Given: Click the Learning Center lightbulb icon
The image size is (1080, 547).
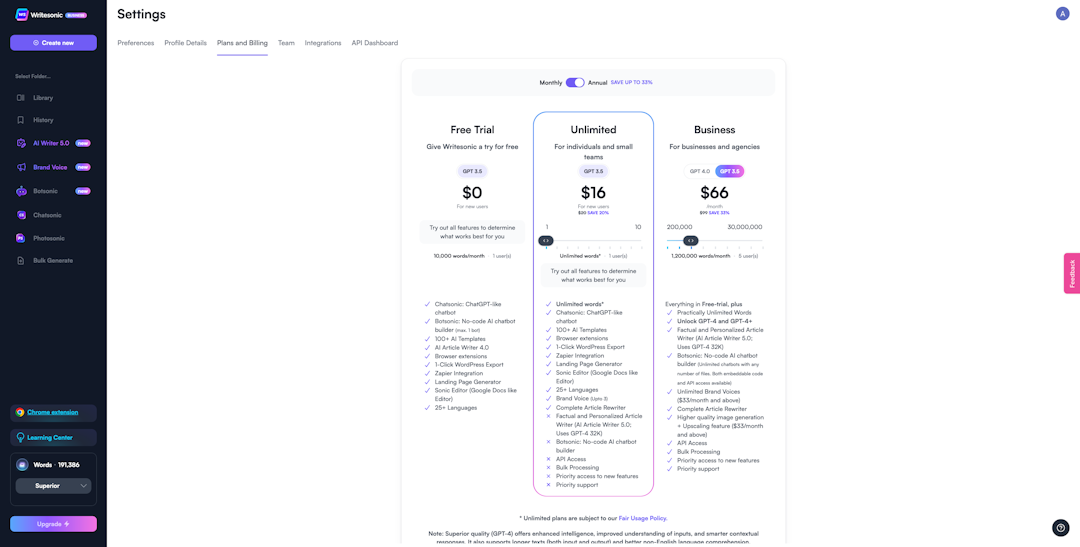Looking at the screenshot, I should point(20,437).
